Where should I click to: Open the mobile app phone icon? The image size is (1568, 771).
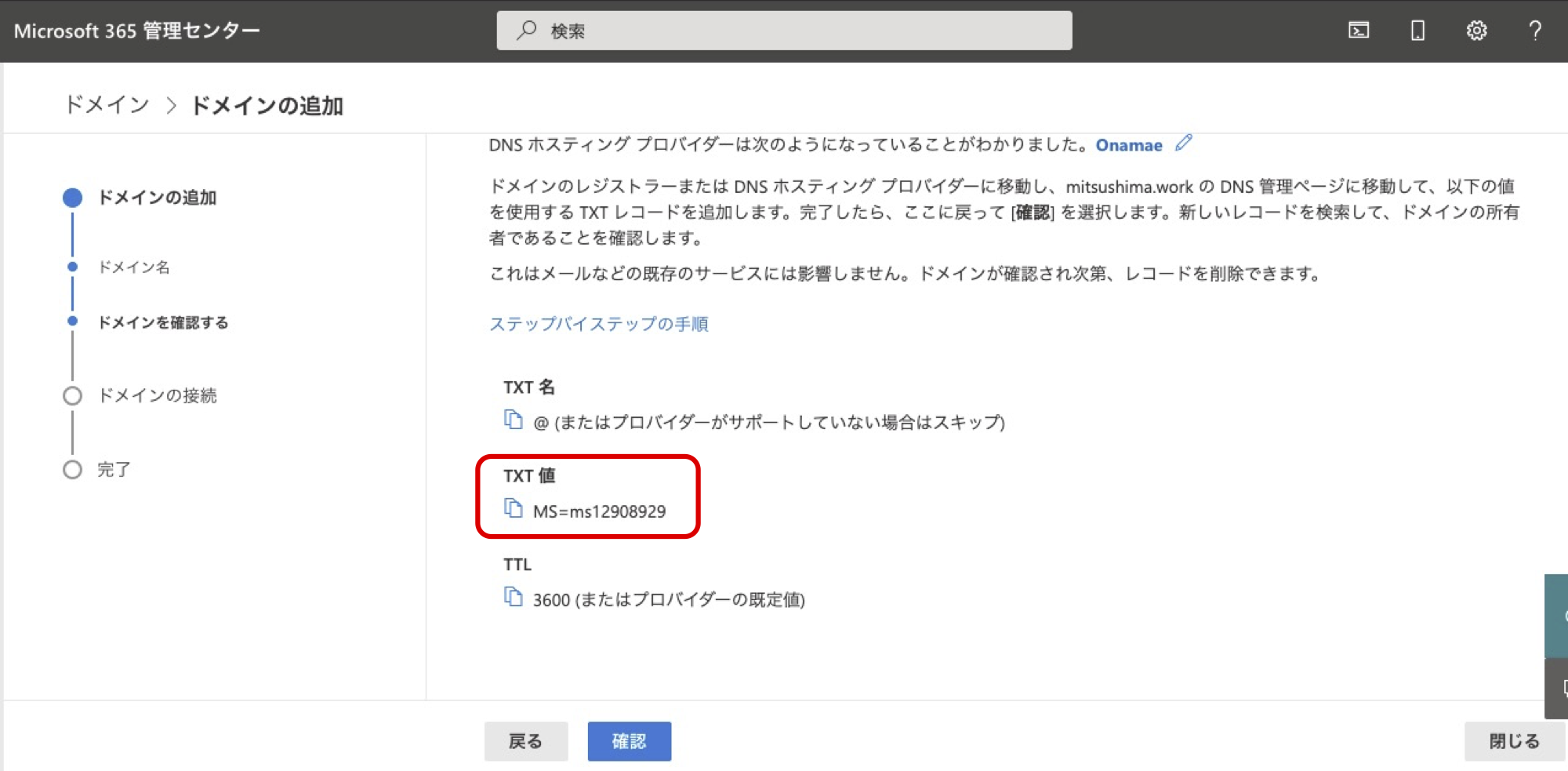(1417, 31)
